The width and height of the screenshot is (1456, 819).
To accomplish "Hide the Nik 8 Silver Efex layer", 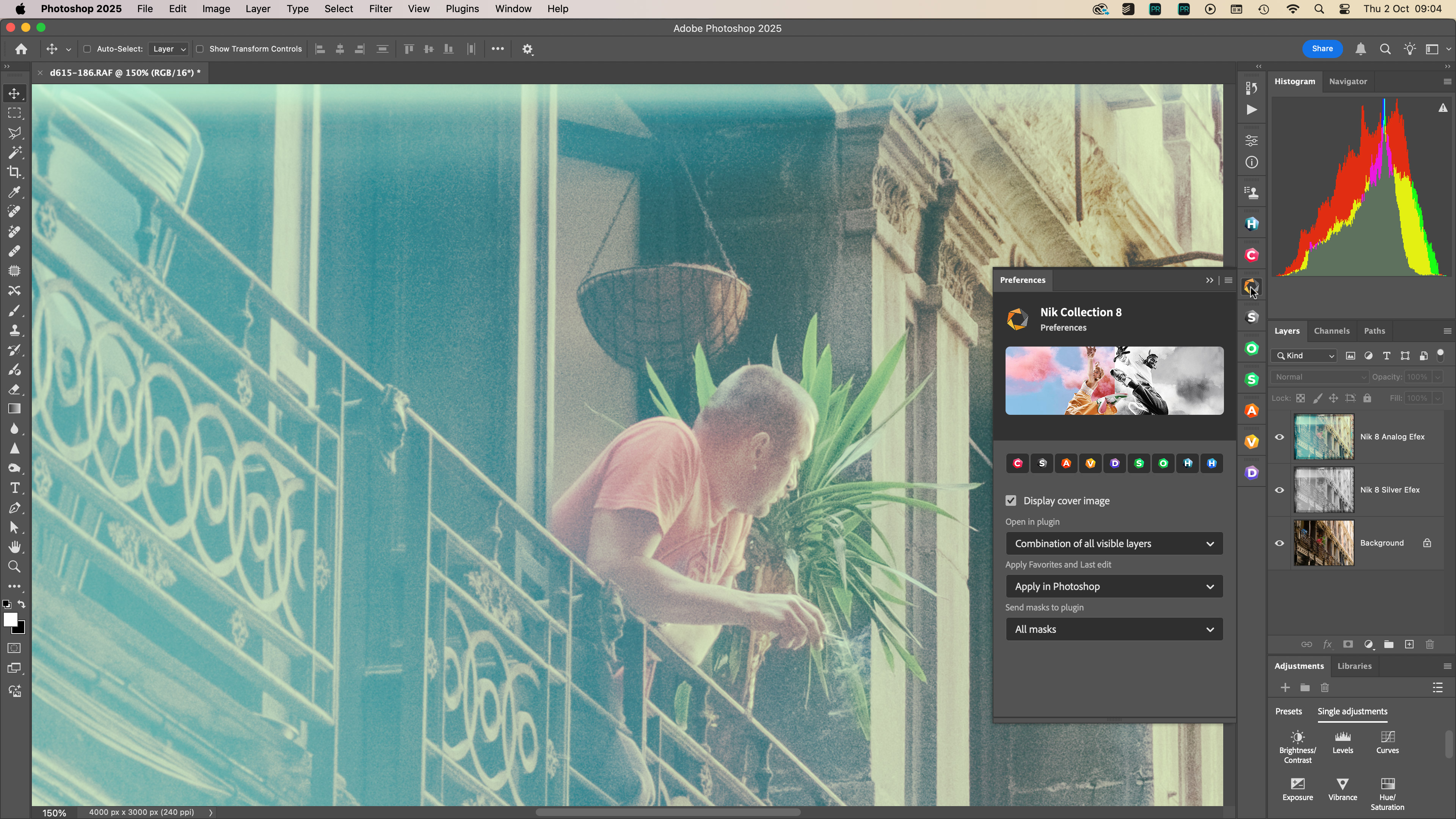I will point(1279,490).
